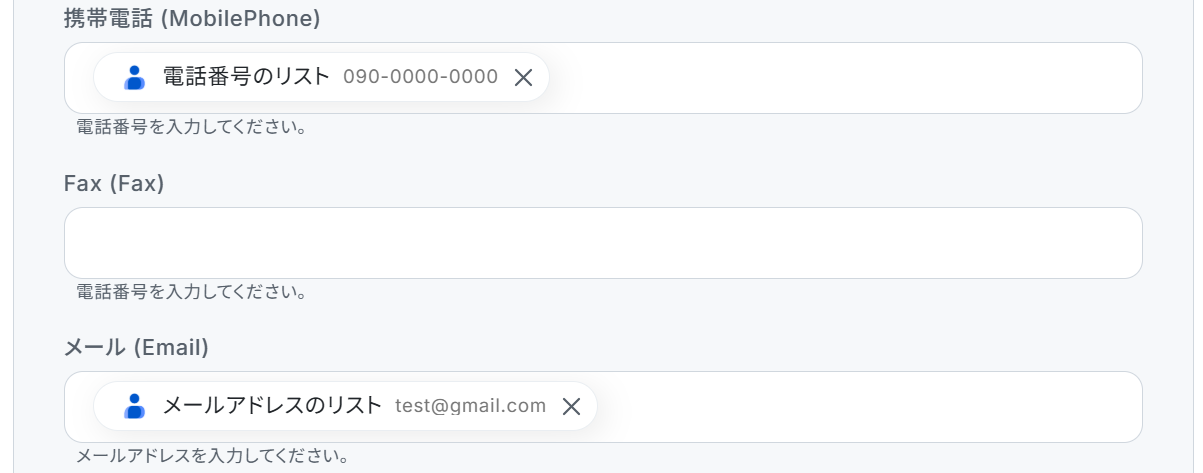Click the メール (Email) field label
The width and height of the screenshot is (1203, 473).
(x=136, y=348)
